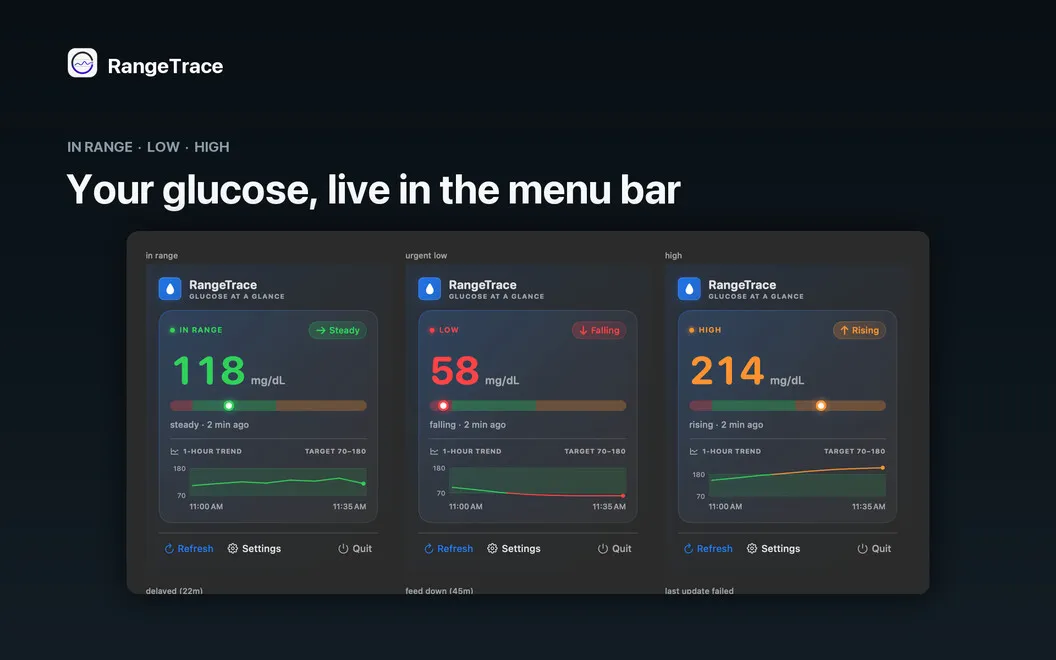The height and width of the screenshot is (660, 1056).
Task: Click the blue droplet icon in the high panel
Action: pos(689,289)
